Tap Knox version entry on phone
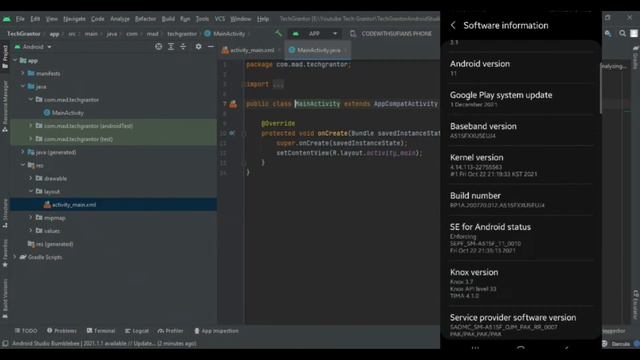This screenshot has height=360, width=640. (521, 284)
